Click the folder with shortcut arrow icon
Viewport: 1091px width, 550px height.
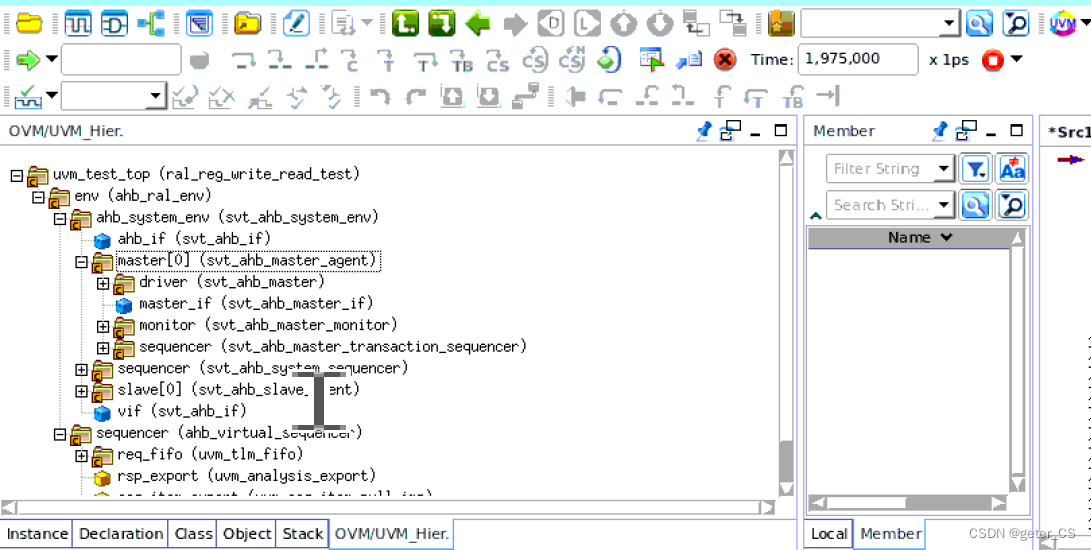click(247, 24)
